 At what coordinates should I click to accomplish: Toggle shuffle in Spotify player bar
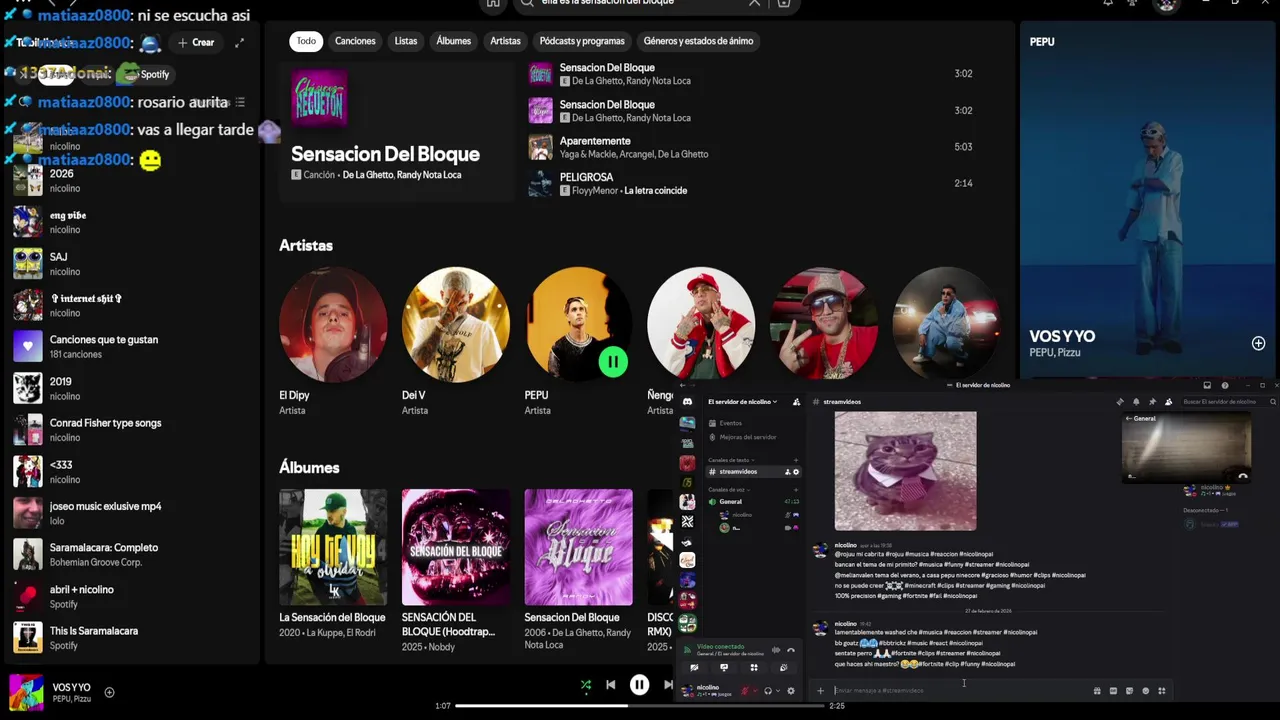[586, 685]
